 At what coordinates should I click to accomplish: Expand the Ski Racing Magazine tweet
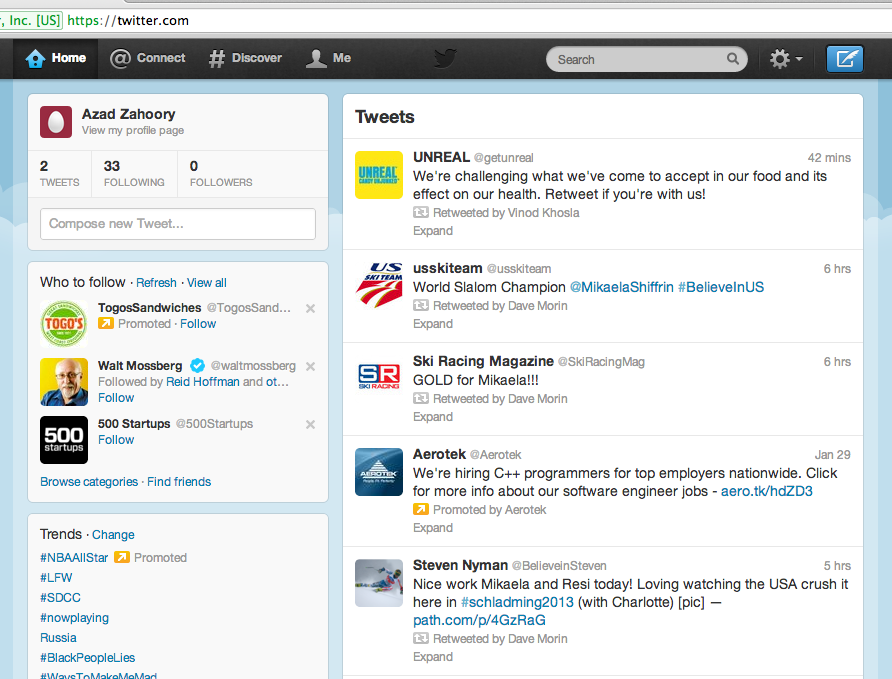pos(433,417)
